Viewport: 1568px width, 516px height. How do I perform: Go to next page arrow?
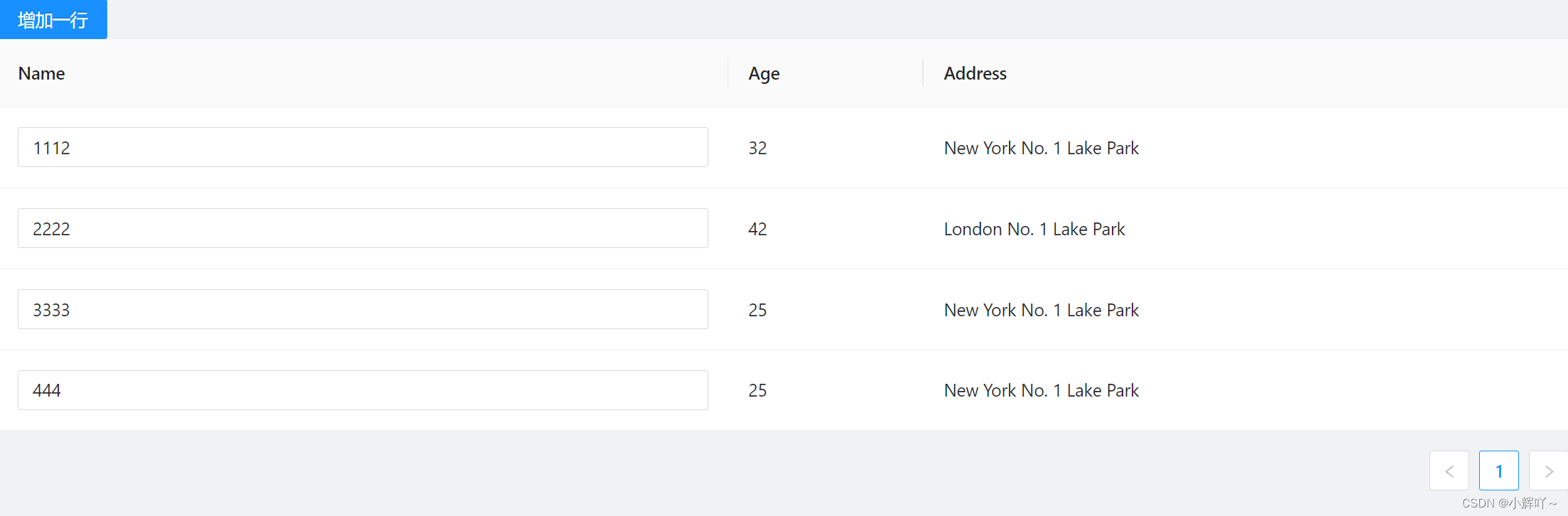point(1549,471)
